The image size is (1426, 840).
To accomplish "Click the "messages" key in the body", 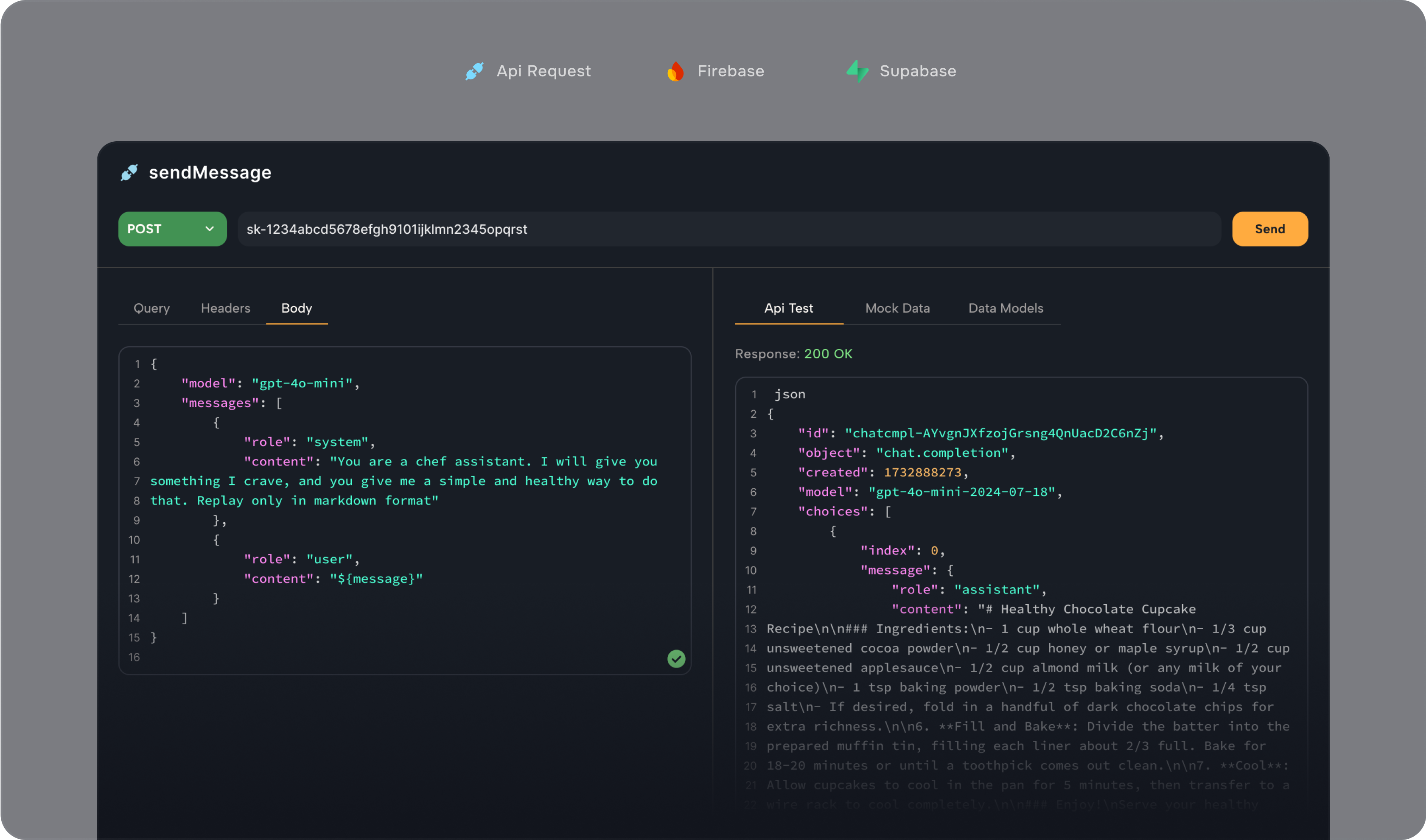I will (220, 403).
